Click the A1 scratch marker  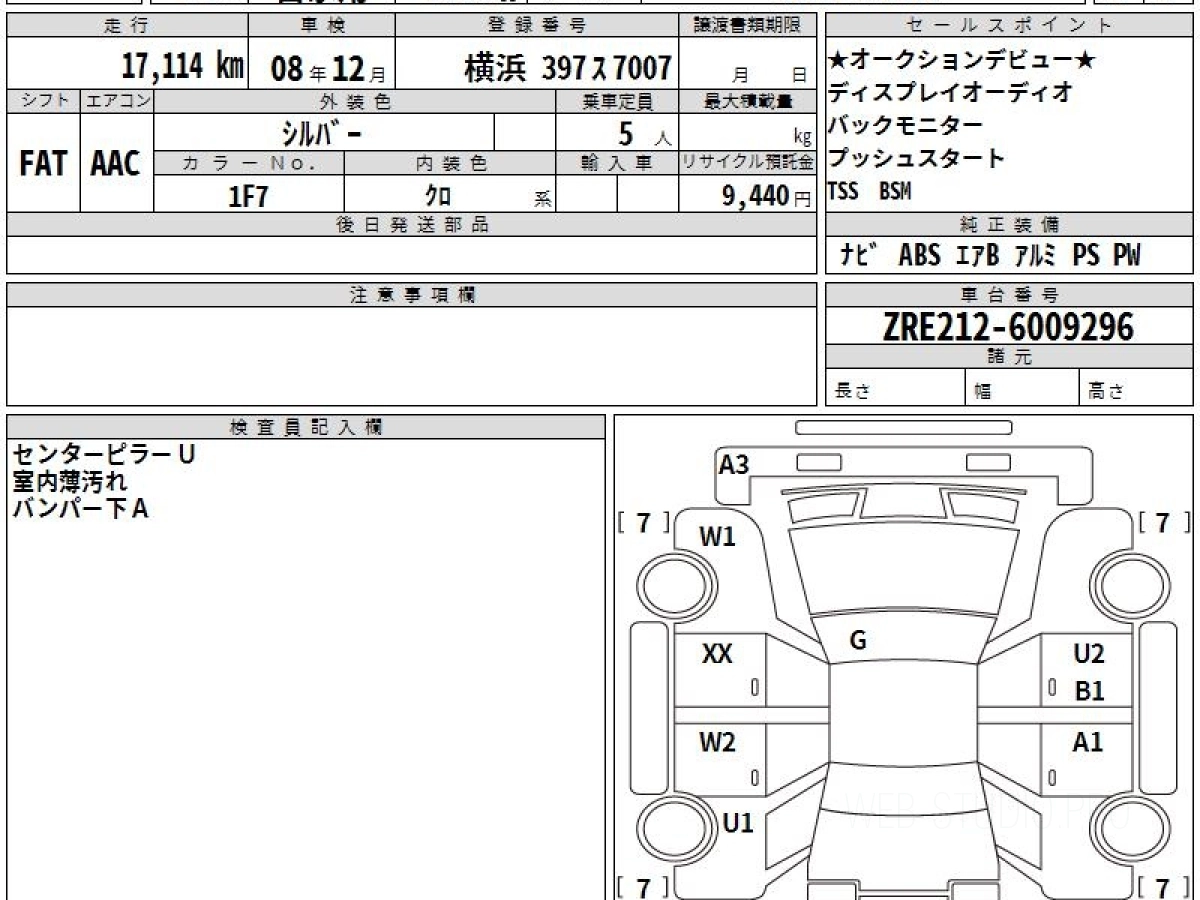1088,743
